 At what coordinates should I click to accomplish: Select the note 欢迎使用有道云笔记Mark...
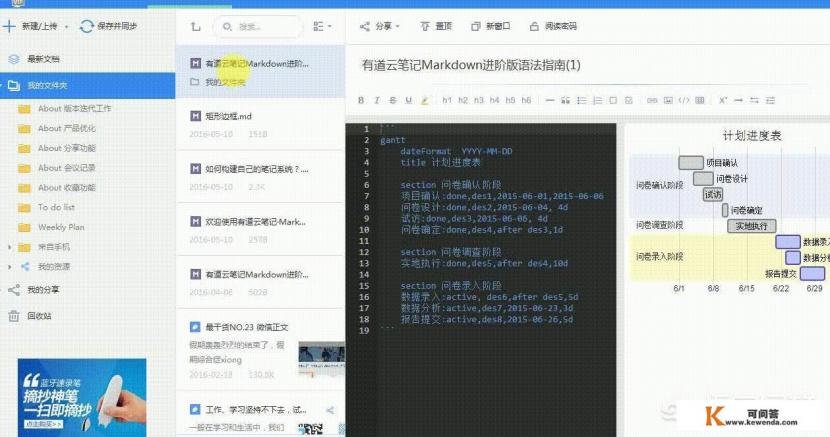point(260,230)
